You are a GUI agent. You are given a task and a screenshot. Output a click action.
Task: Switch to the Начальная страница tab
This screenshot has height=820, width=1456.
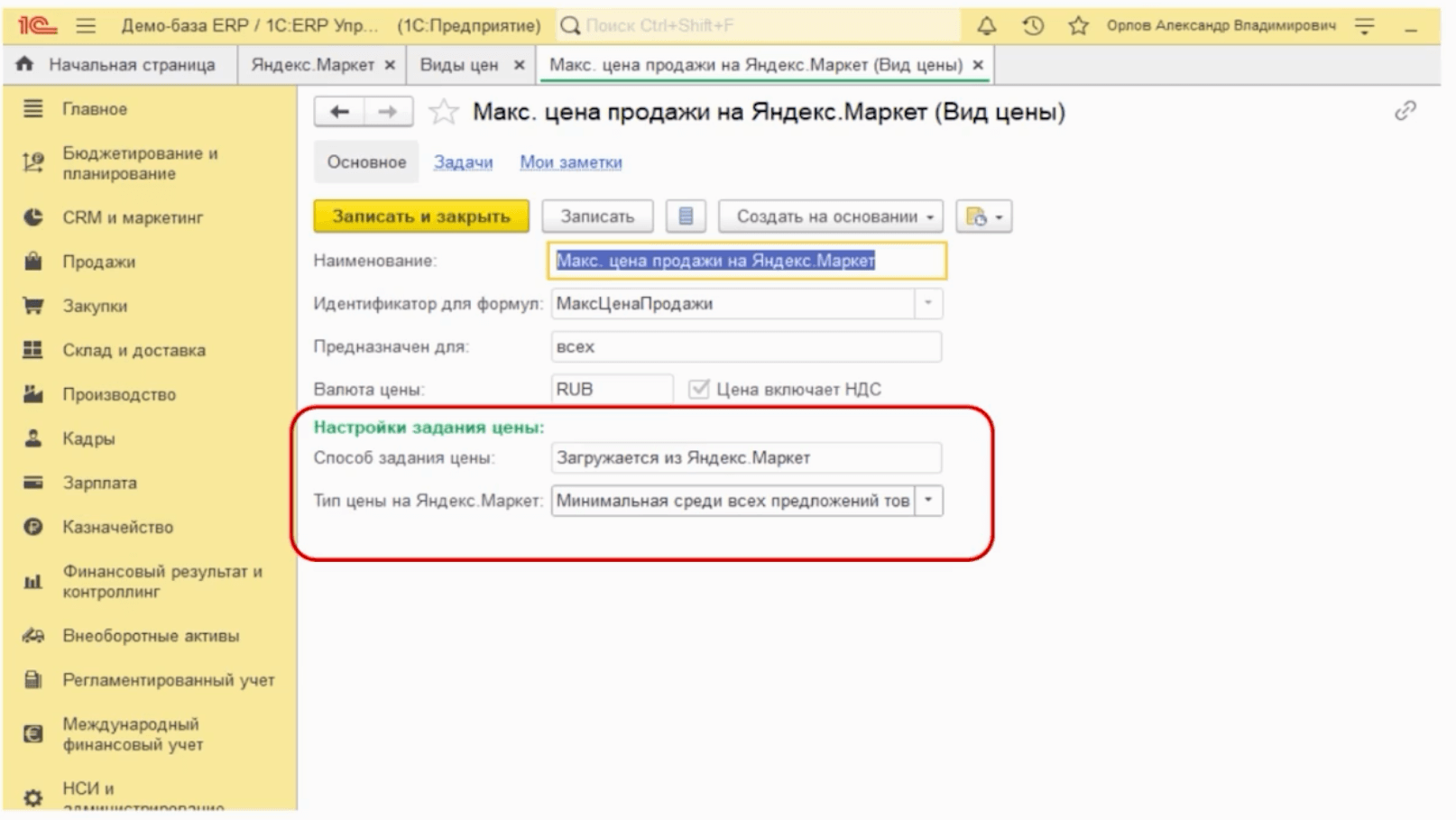pos(120,65)
